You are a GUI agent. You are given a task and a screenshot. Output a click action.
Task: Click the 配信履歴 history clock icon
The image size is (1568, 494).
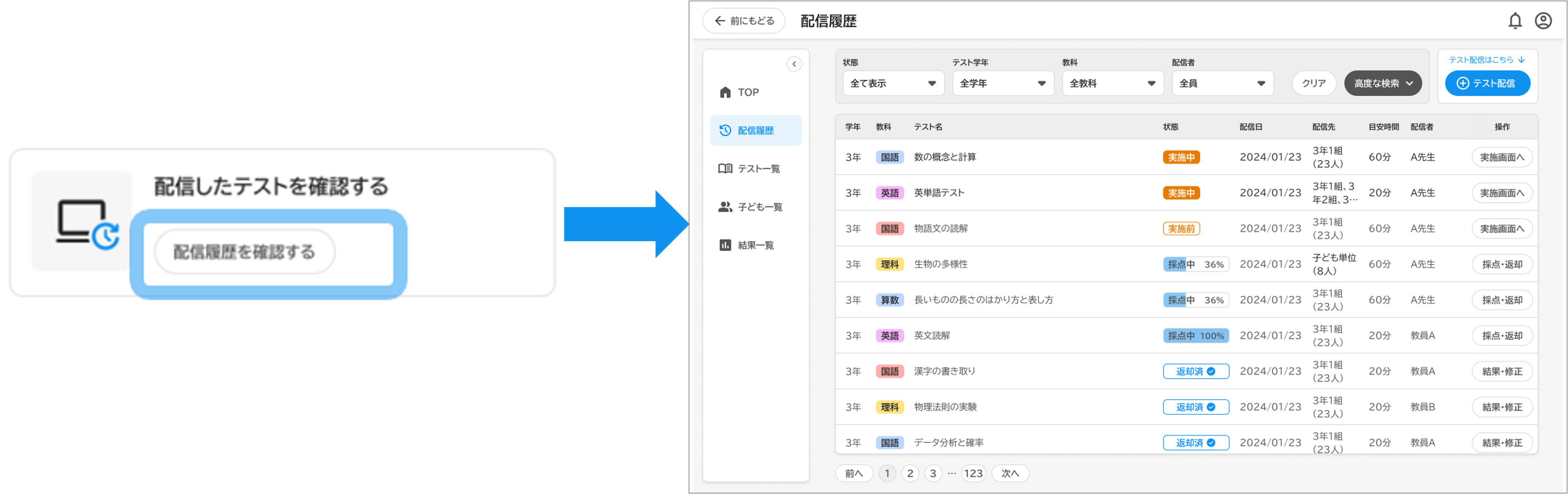tap(725, 131)
